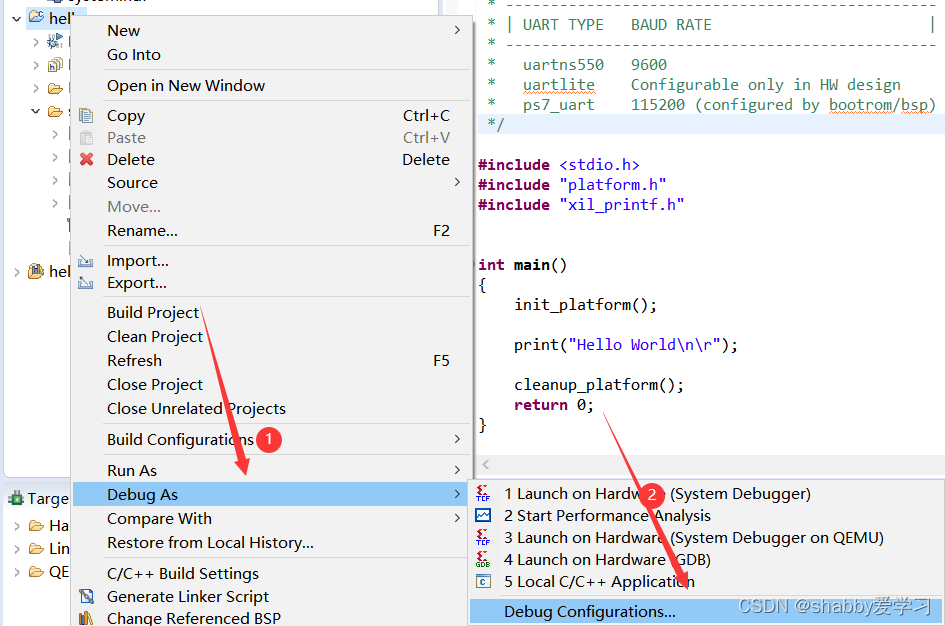The width and height of the screenshot is (945, 626).
Task: Click the Performance Analysis chart icon
Action: [483, 516]
